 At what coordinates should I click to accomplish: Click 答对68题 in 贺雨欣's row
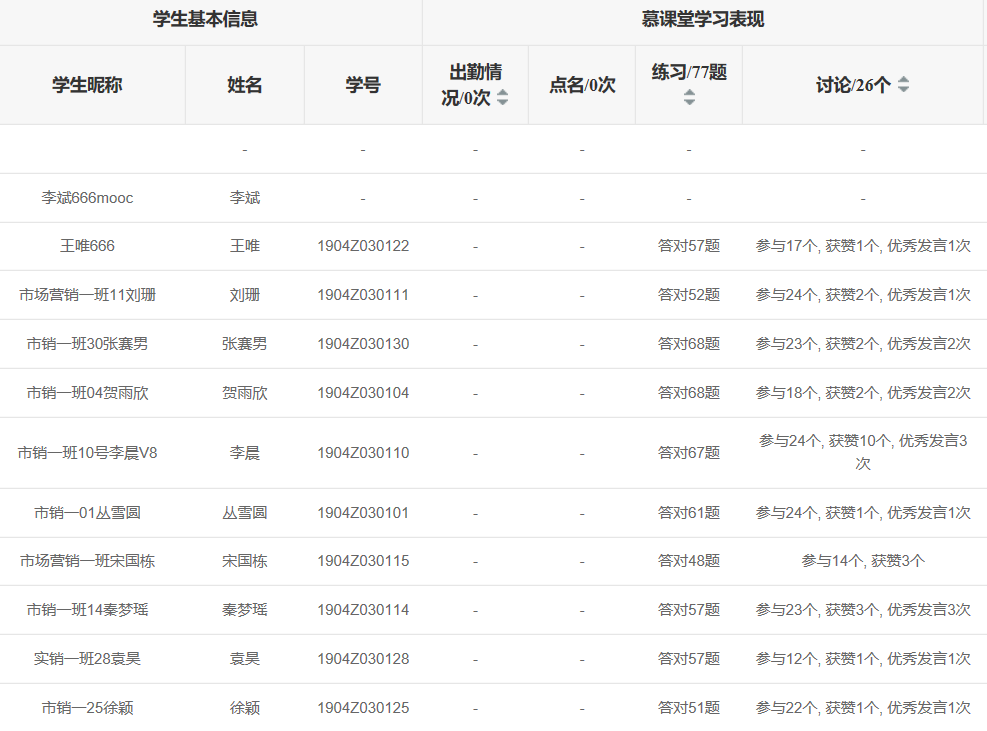(x=688, y=393)
